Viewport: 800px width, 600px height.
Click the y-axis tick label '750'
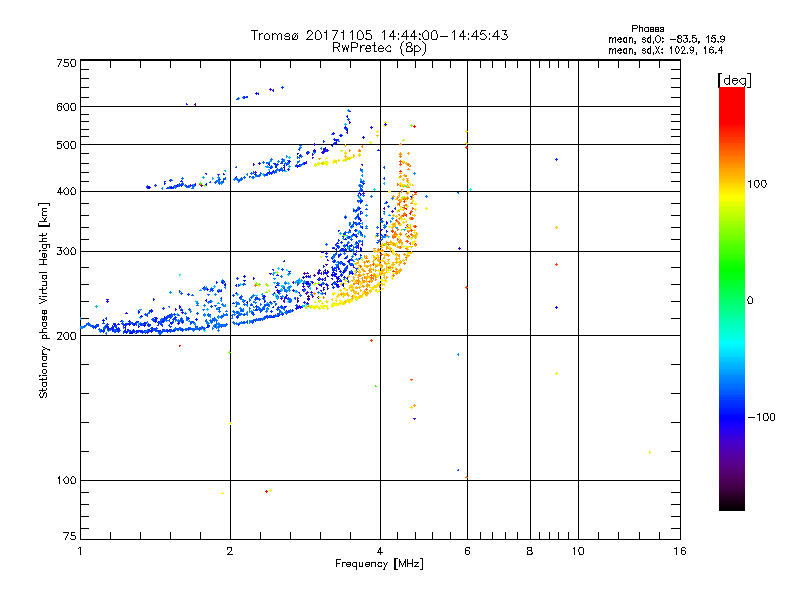(66, 63)
